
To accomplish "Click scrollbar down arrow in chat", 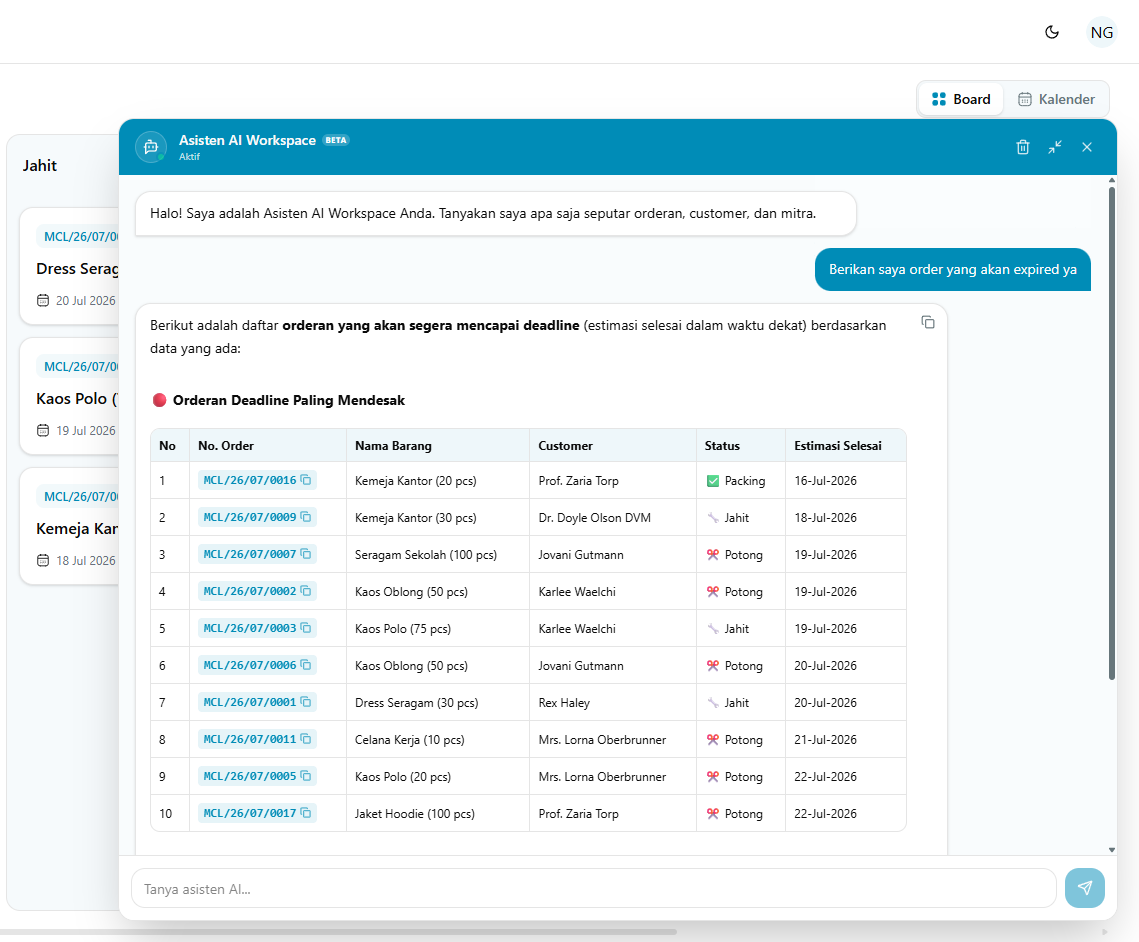I will [1111, 849].
